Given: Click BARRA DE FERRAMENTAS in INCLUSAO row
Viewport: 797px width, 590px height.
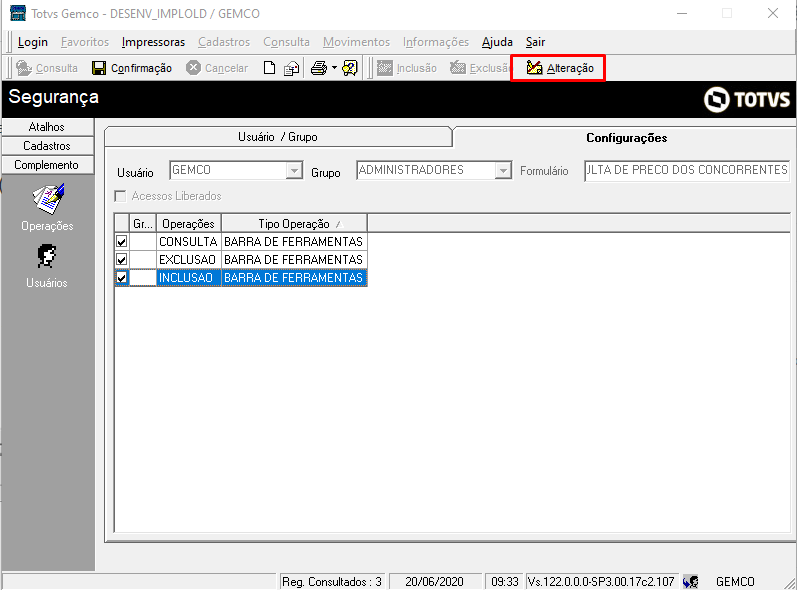Looking at the screenshot, I should click(x=294, y=277).
